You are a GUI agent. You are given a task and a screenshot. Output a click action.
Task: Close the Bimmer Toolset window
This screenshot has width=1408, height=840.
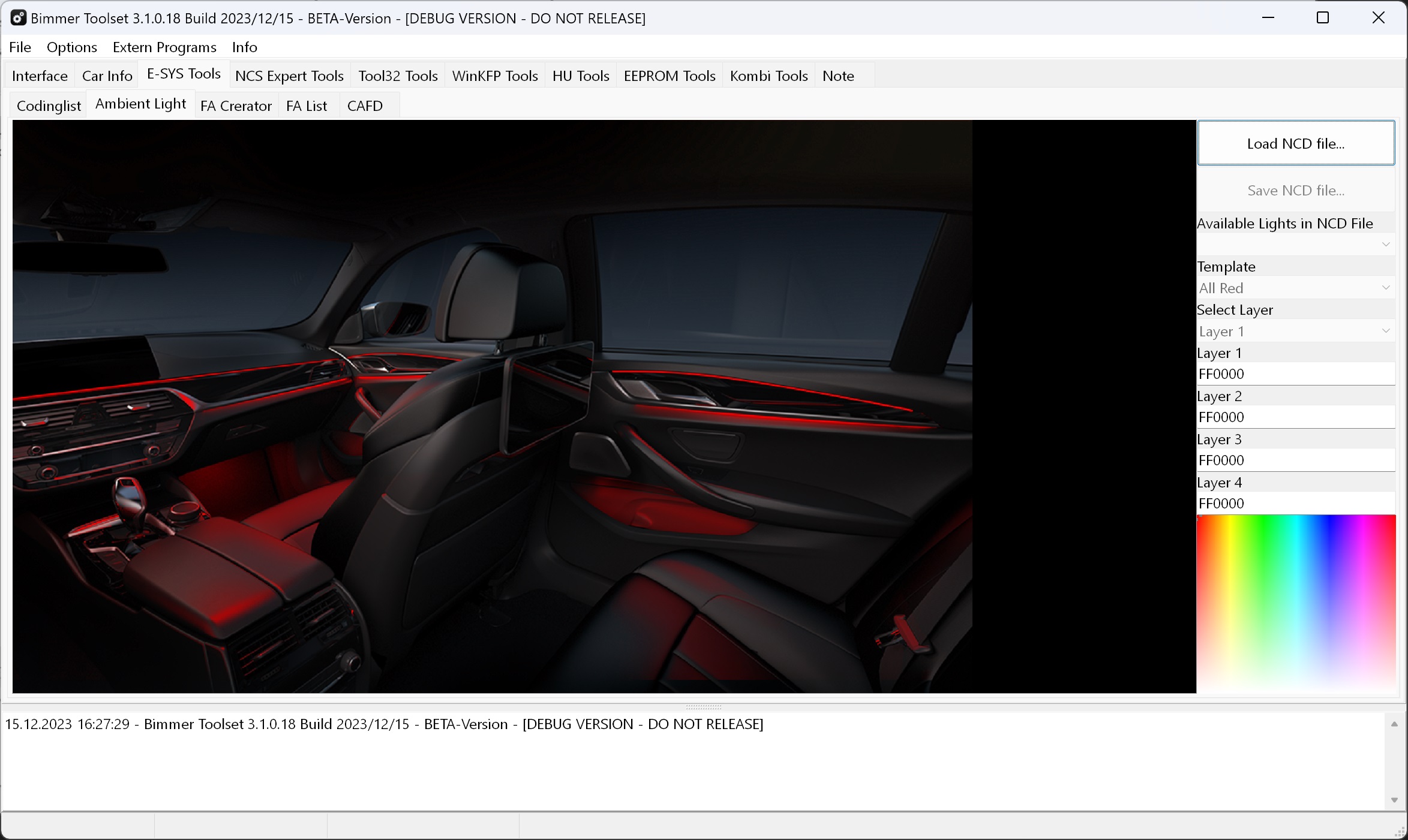coord(1379,18)
